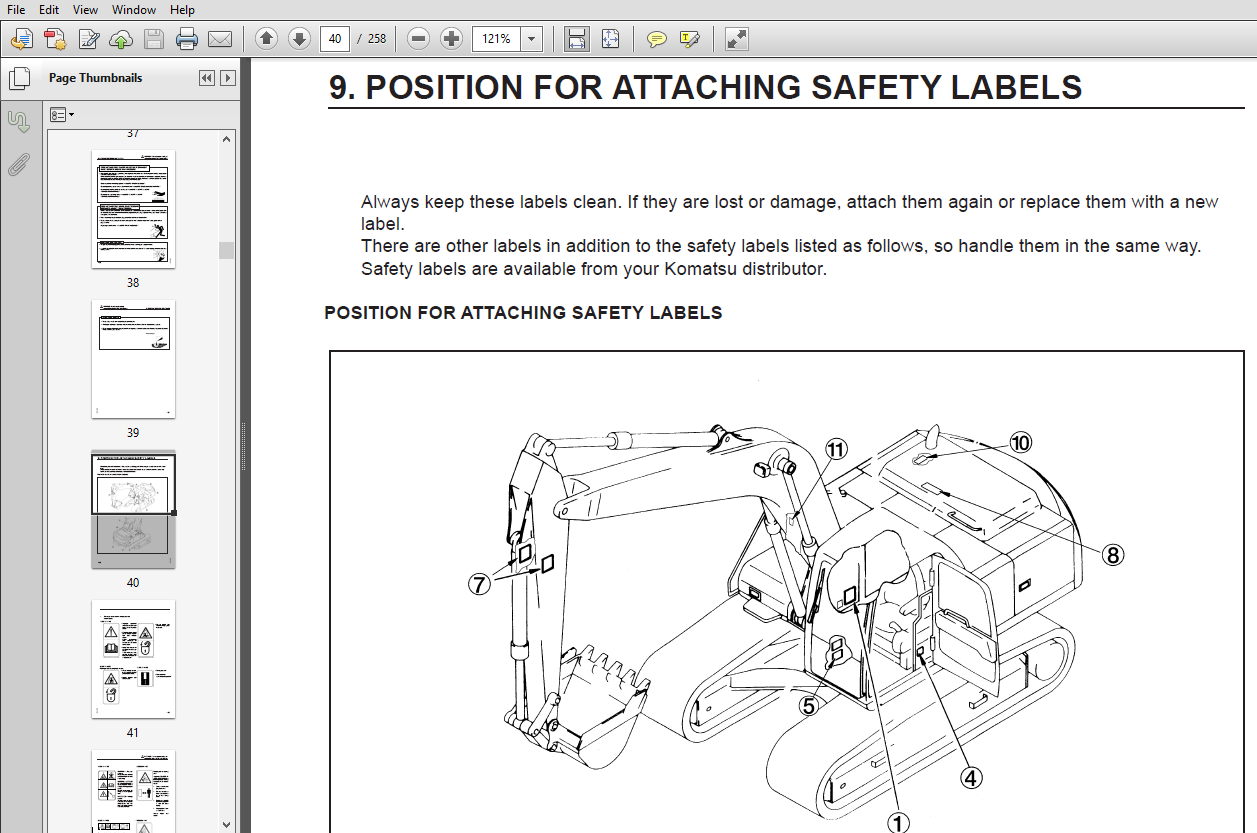
Task: Select page 38 thumbnail
Action: [133, 209]
